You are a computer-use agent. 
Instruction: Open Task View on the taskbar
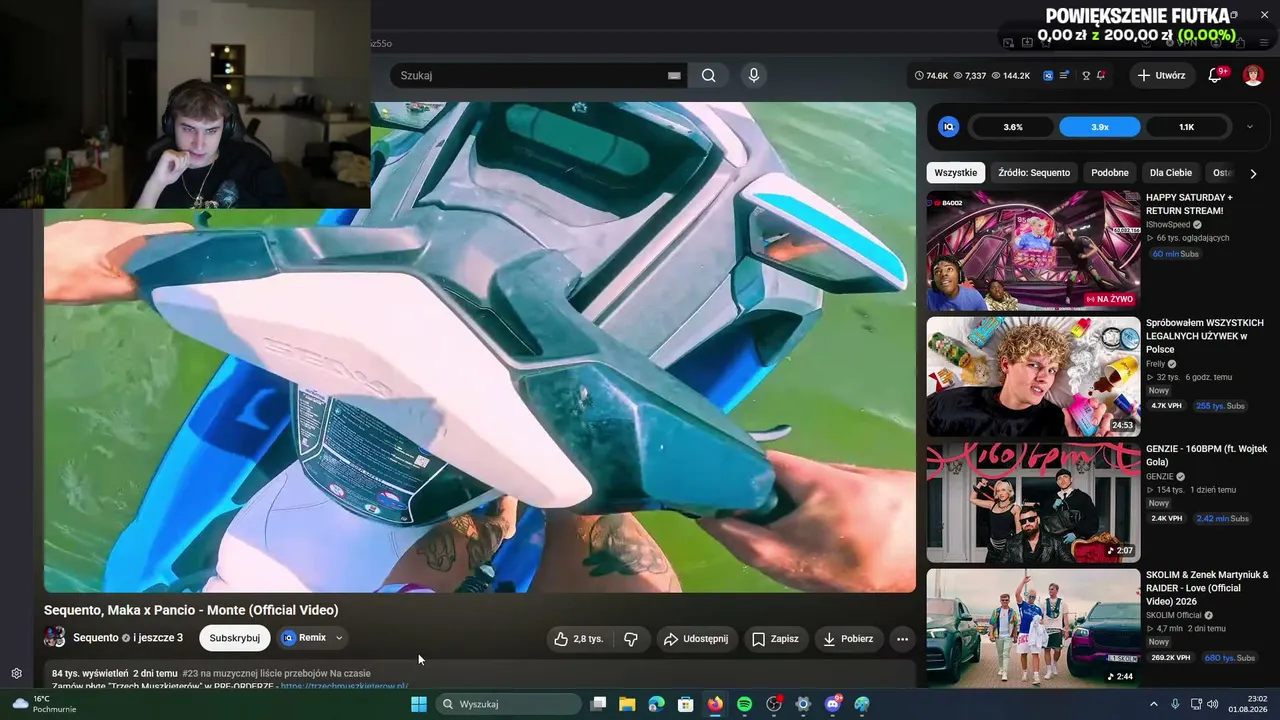point(598,704)
